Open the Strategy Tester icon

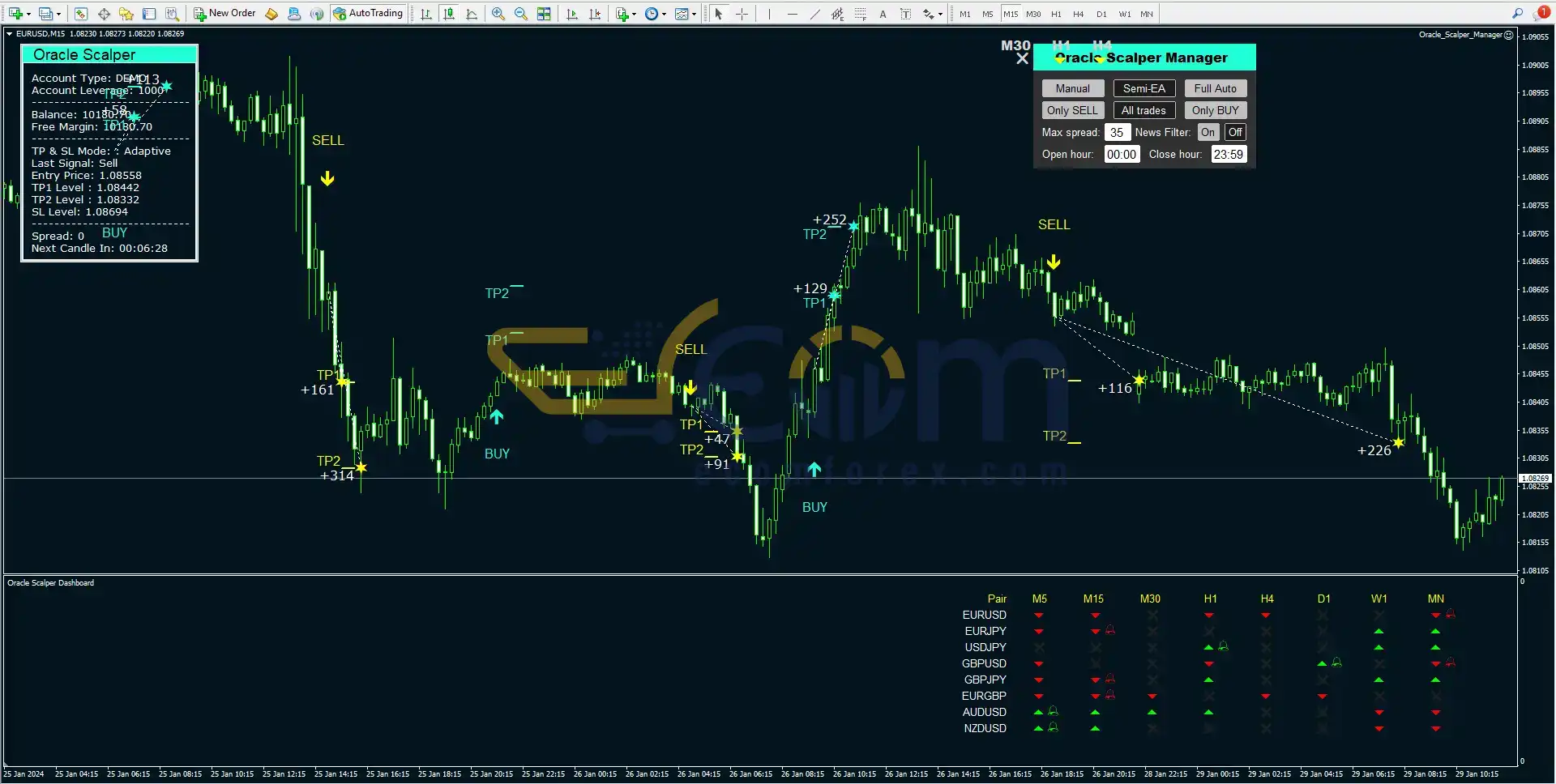(x=172, y=14)
